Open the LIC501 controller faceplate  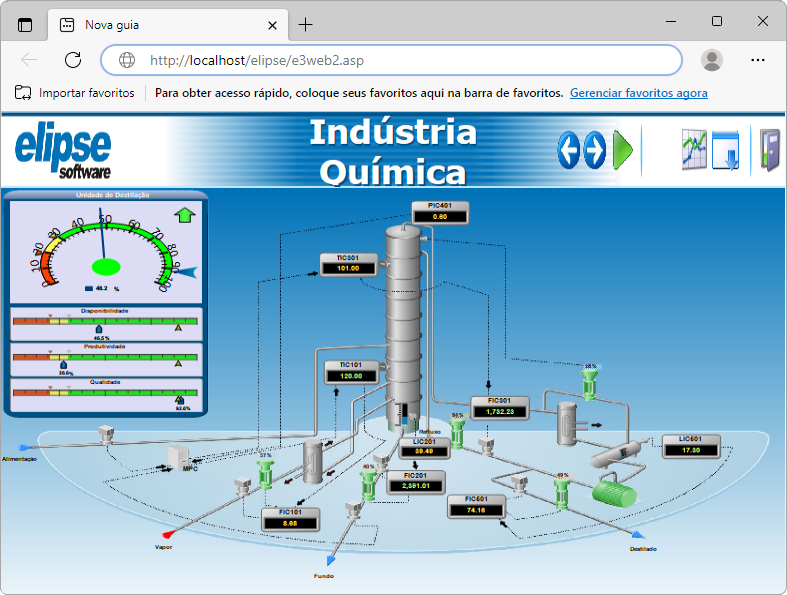point(691,446)
